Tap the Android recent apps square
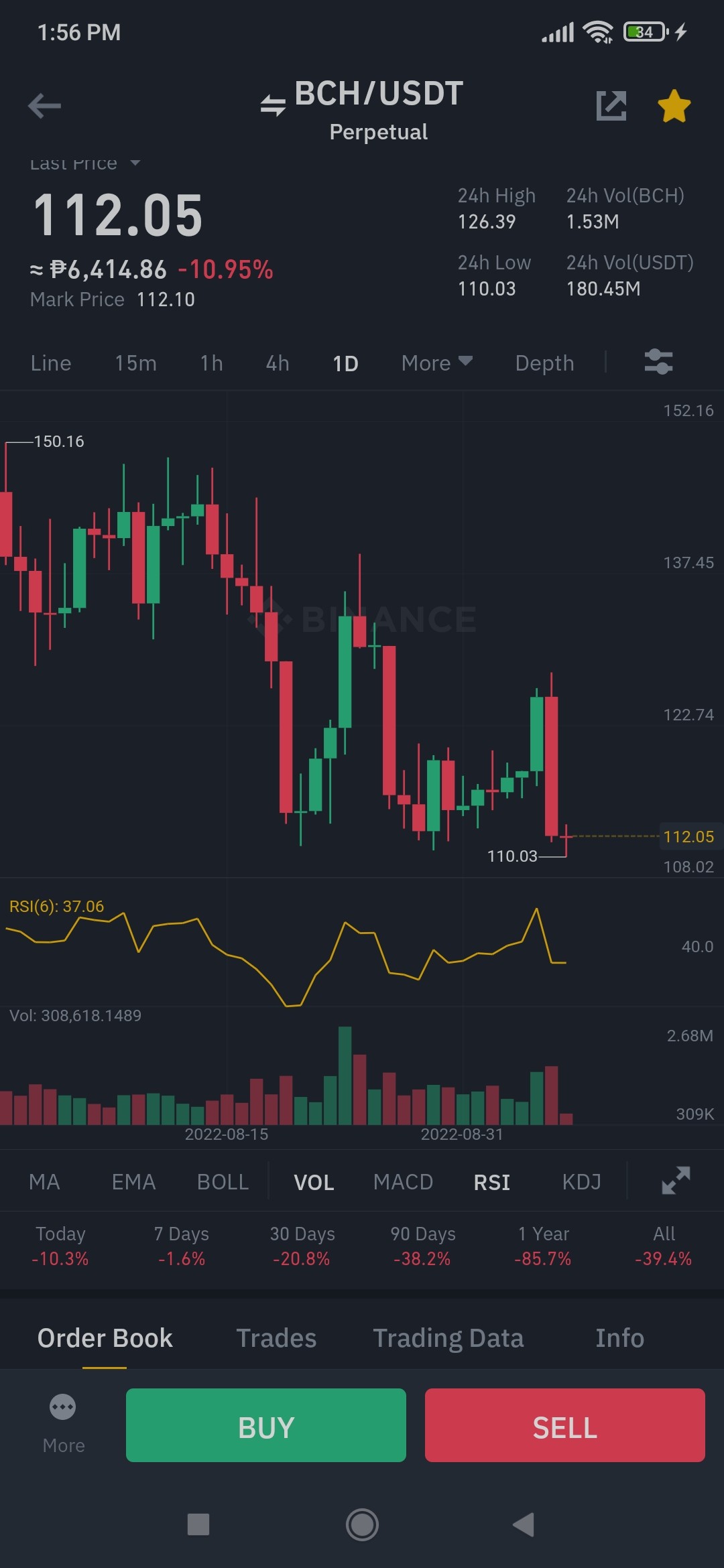 (x=198, y=1524)
